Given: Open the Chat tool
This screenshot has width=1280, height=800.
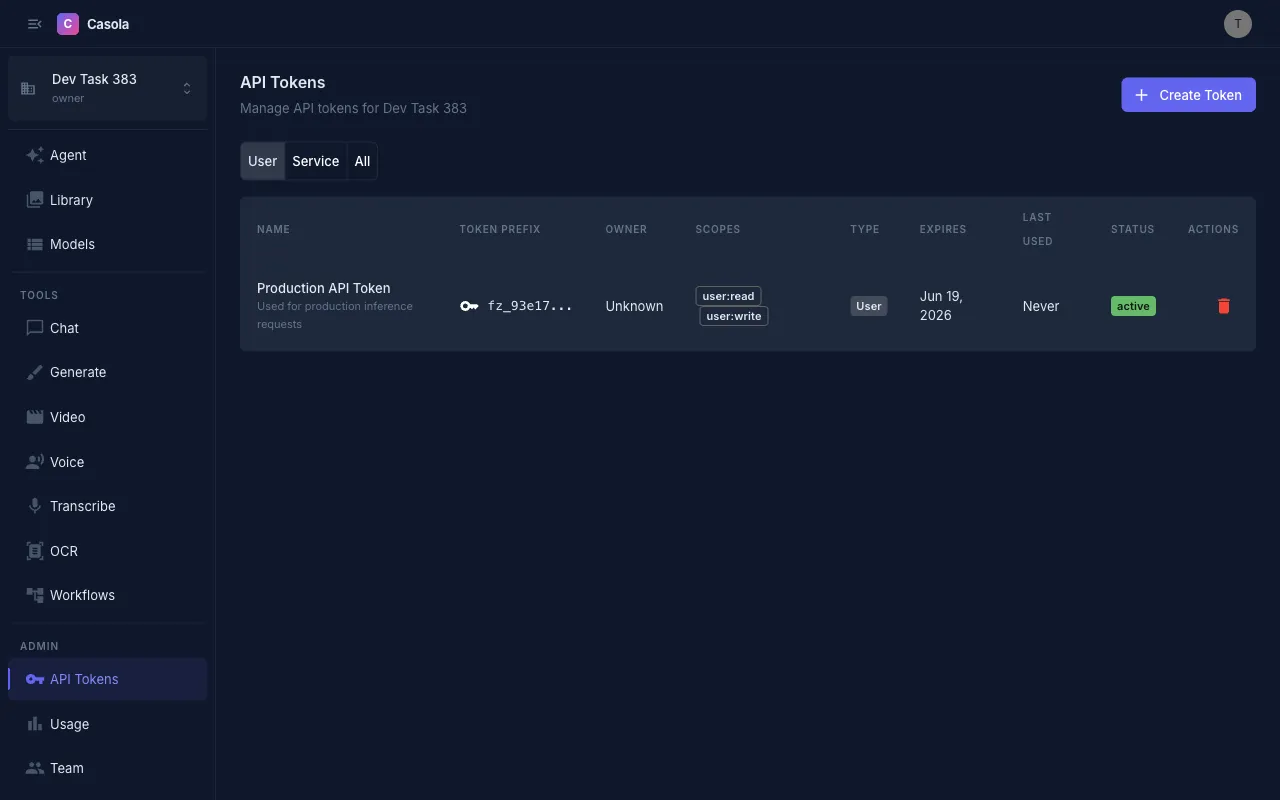Looking at the screenshot, I should click(x=63, y=327).
